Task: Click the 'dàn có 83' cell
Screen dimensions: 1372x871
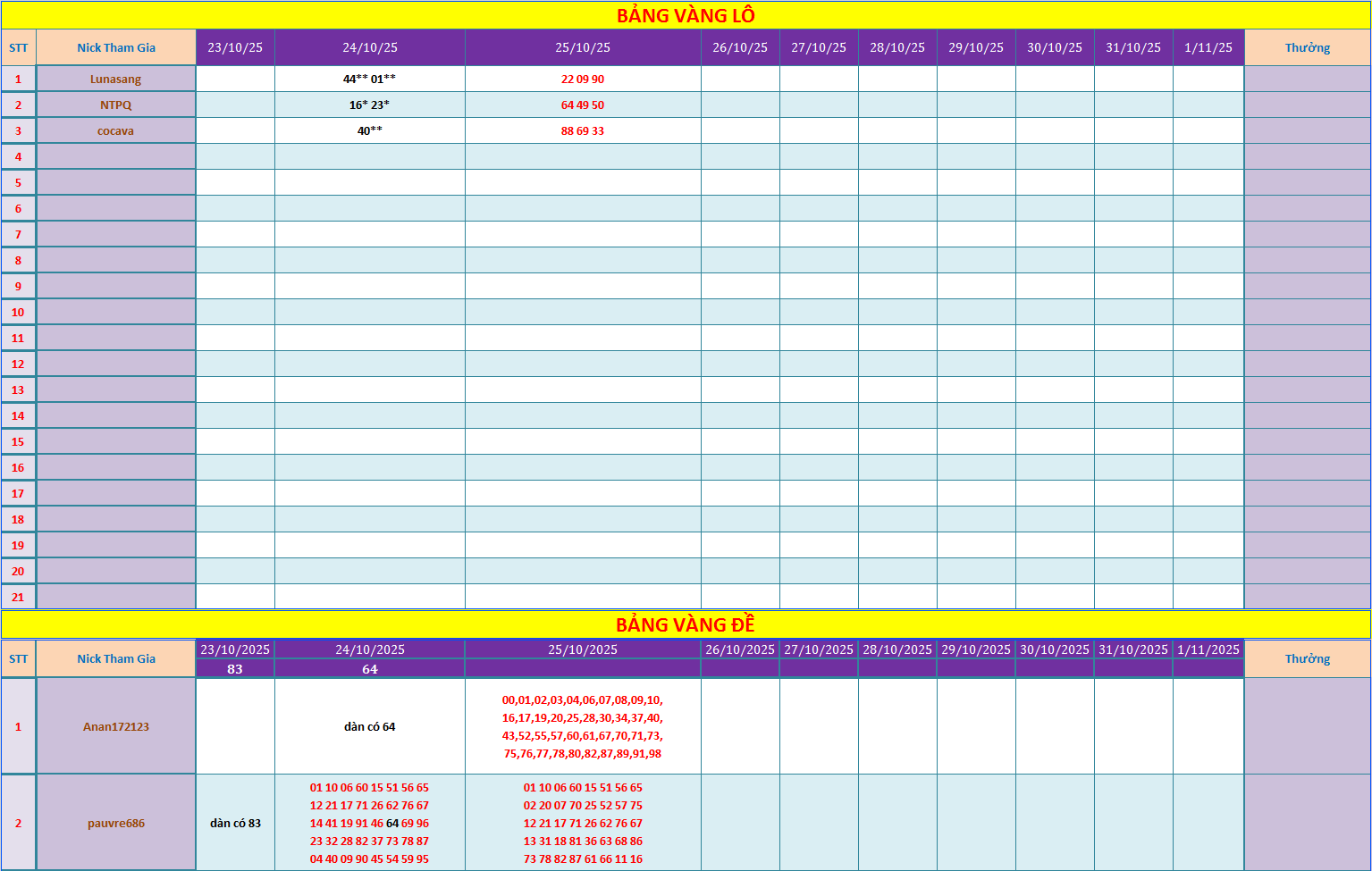Action: tap(235, 823)
